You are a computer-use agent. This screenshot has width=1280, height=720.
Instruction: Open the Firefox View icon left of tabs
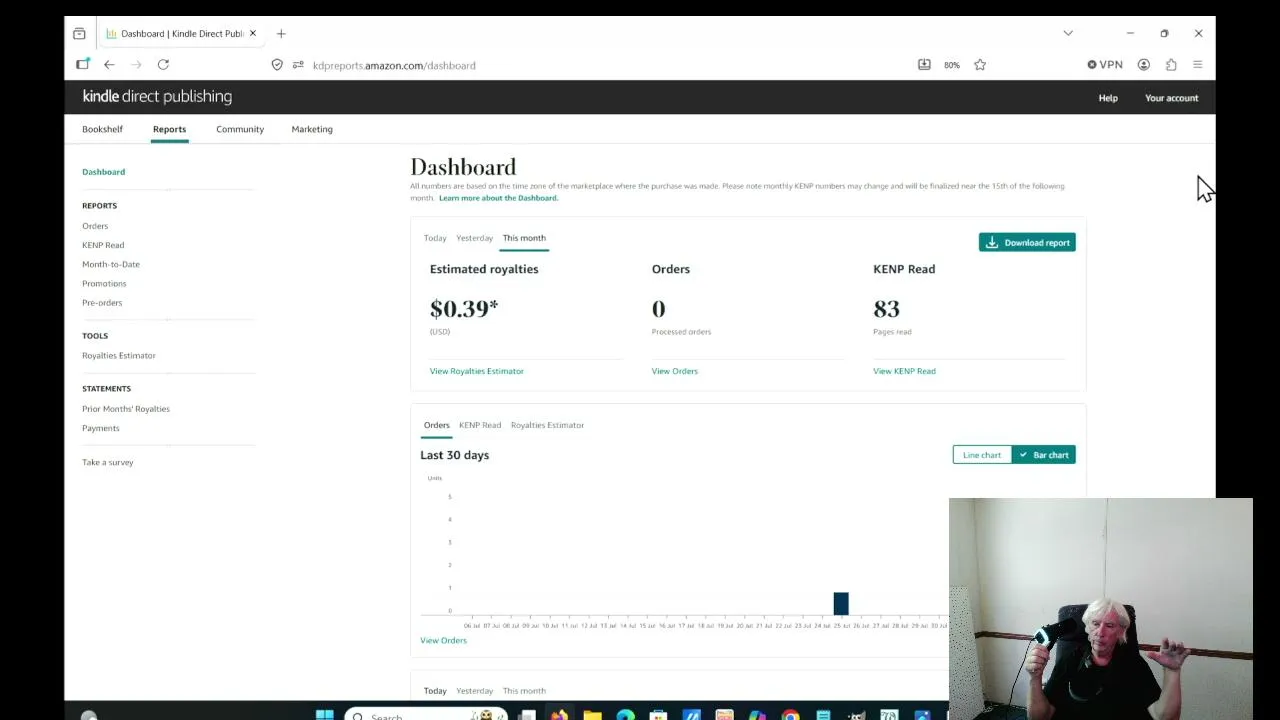[x=79, y=34]
